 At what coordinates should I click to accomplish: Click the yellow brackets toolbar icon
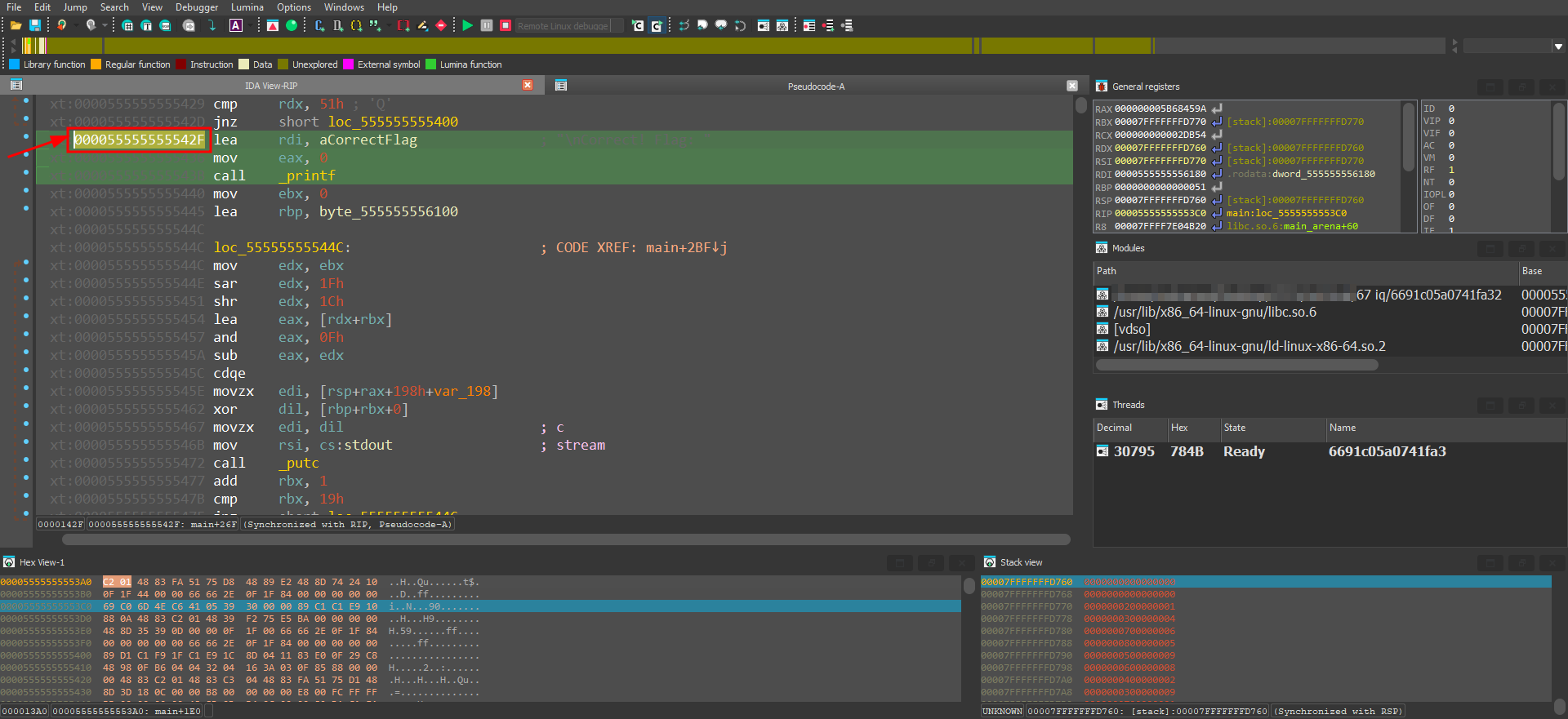pyautogui.click(x=356, y=25)
